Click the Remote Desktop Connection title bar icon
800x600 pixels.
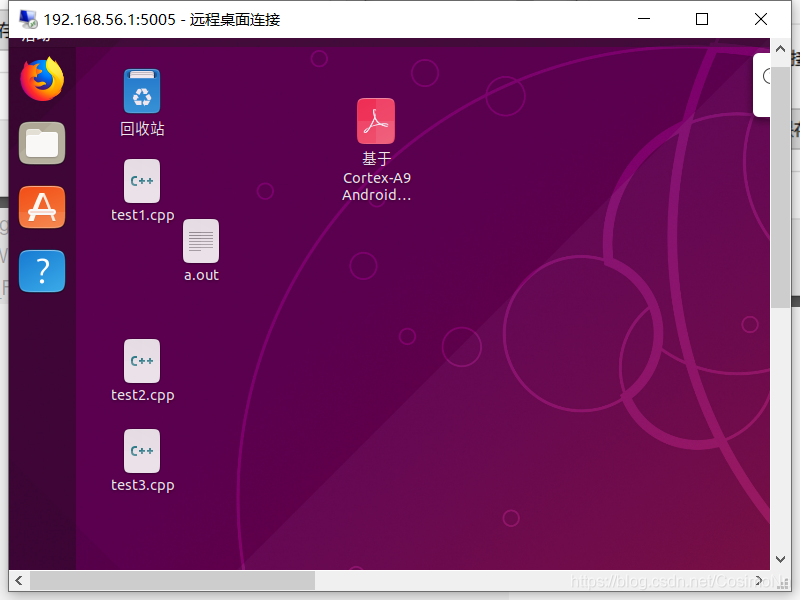[28, 19]
